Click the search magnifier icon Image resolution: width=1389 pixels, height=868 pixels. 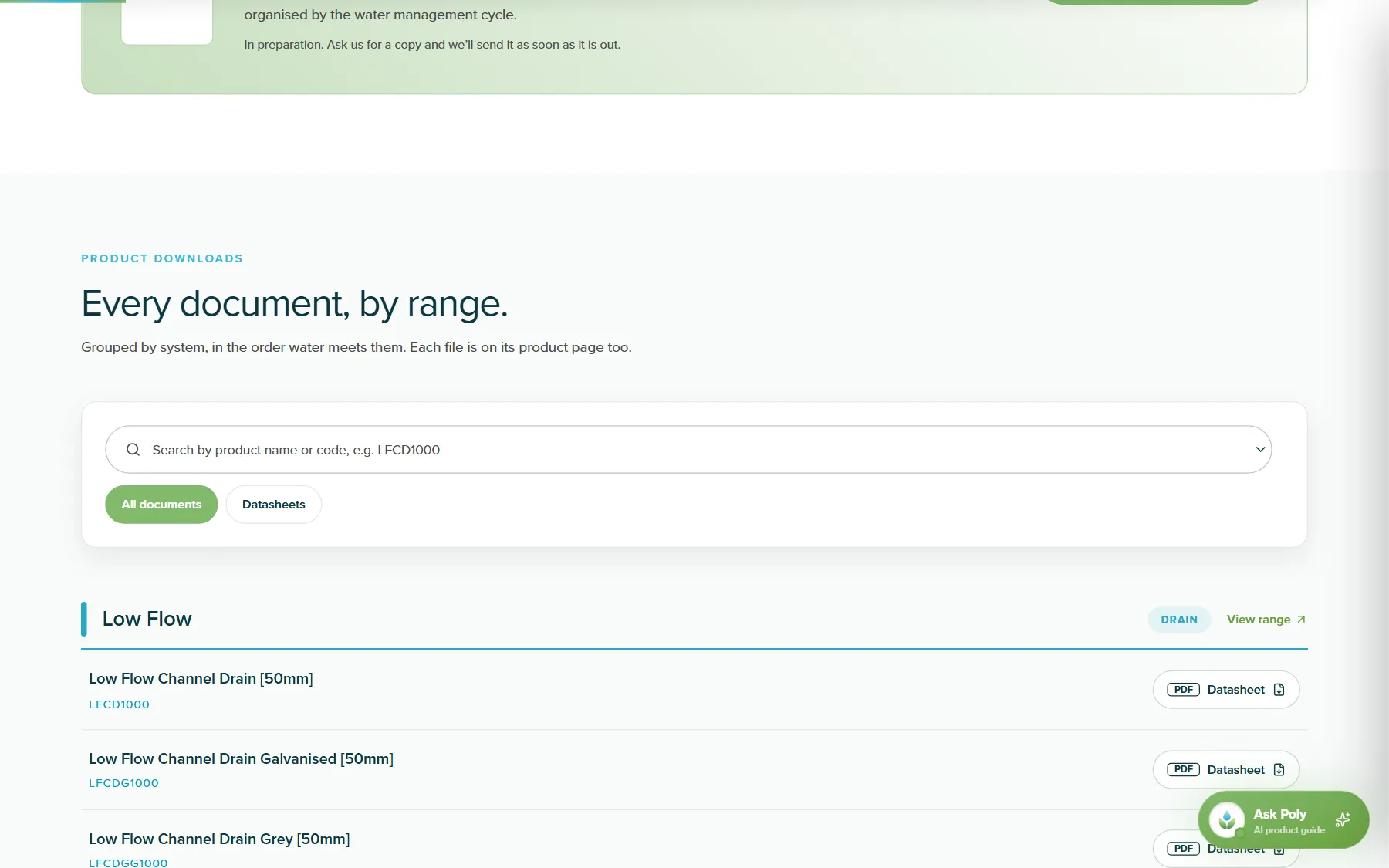(x=133, y=450)
